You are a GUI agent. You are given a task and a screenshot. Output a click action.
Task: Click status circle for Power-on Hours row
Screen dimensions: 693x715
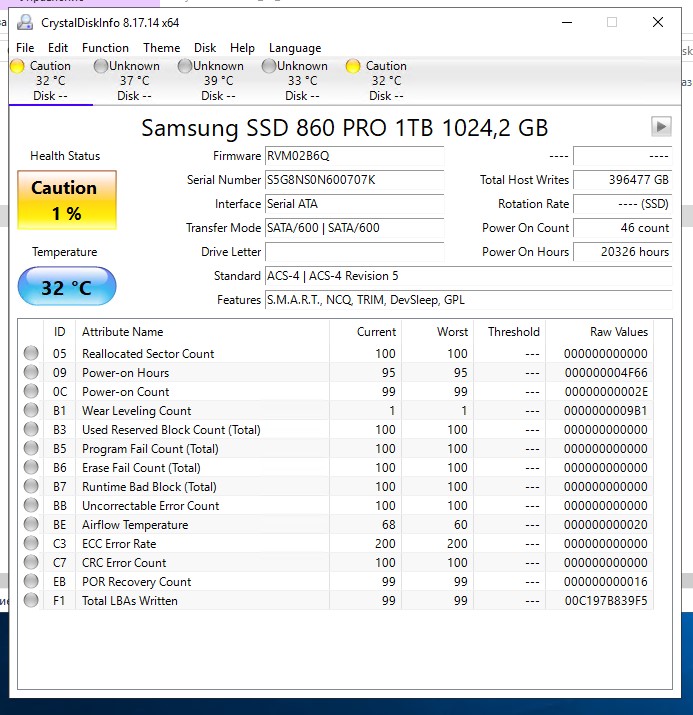(x=31, y=372)
